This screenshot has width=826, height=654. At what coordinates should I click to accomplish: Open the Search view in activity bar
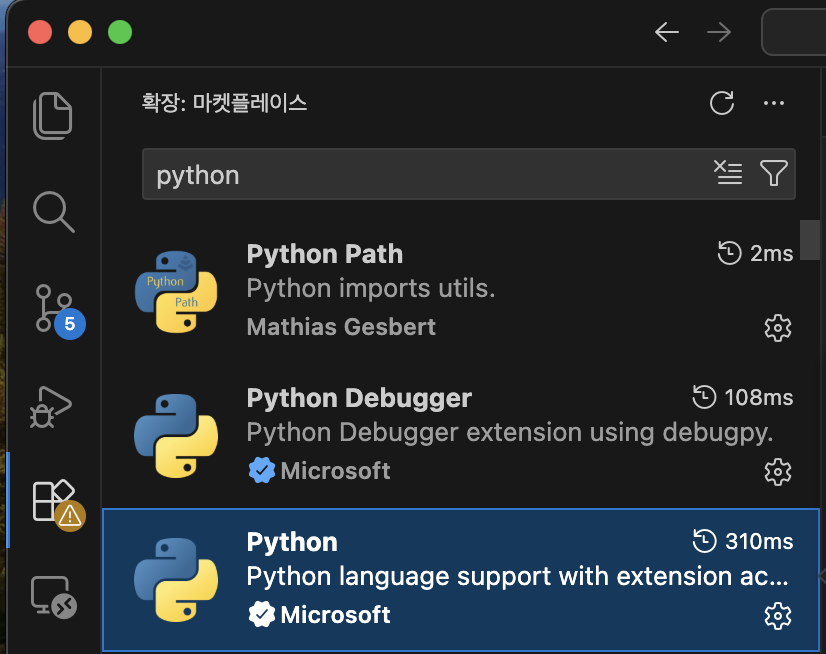click(54, 211)
